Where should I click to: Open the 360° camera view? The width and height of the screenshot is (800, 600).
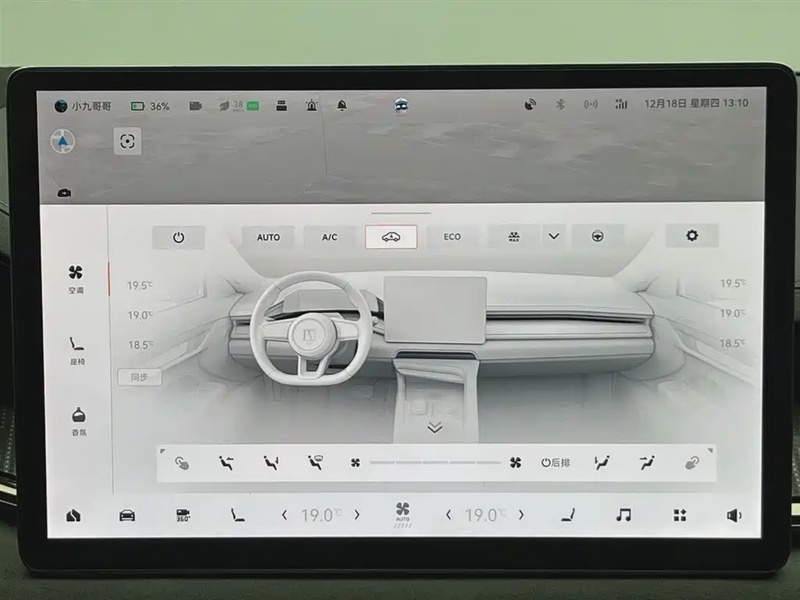[x=183, y=515]
